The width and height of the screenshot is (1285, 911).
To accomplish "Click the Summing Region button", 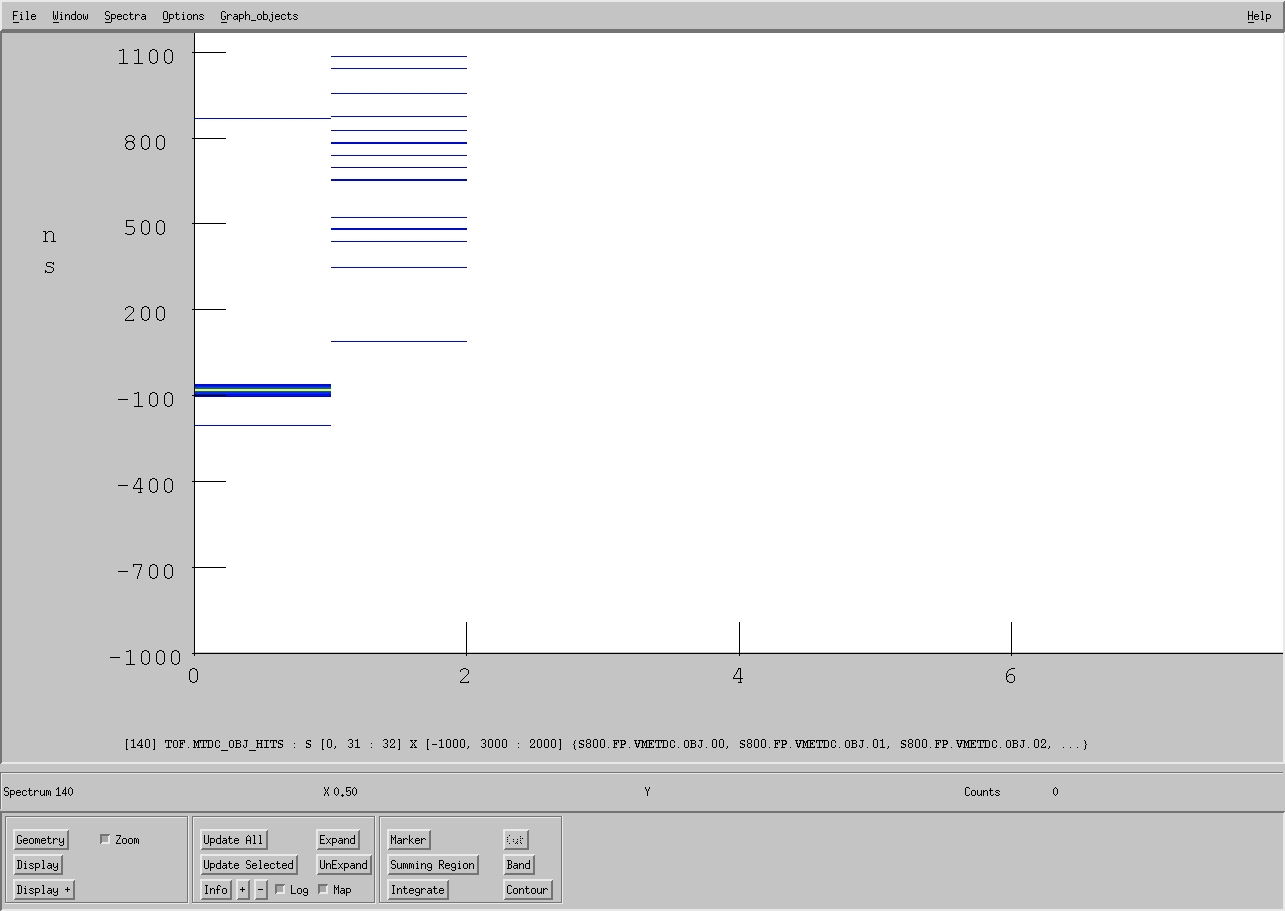I will [x=432, y=865].
